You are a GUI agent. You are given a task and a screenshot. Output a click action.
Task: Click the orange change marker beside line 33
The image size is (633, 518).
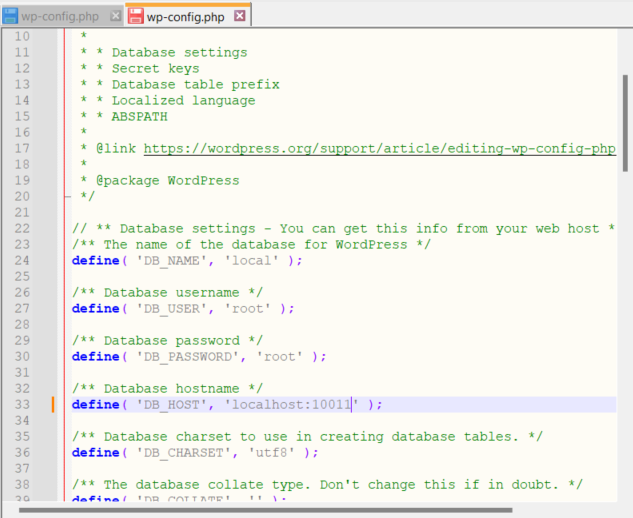[54, 404]
